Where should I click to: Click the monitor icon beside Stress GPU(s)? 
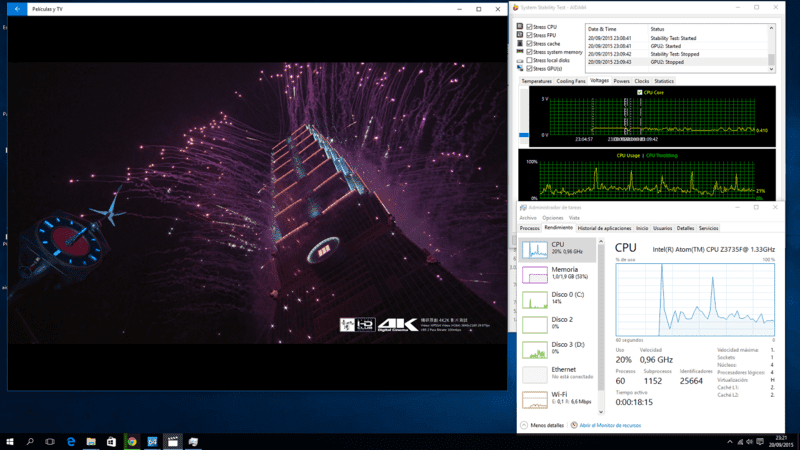point(520,68)
